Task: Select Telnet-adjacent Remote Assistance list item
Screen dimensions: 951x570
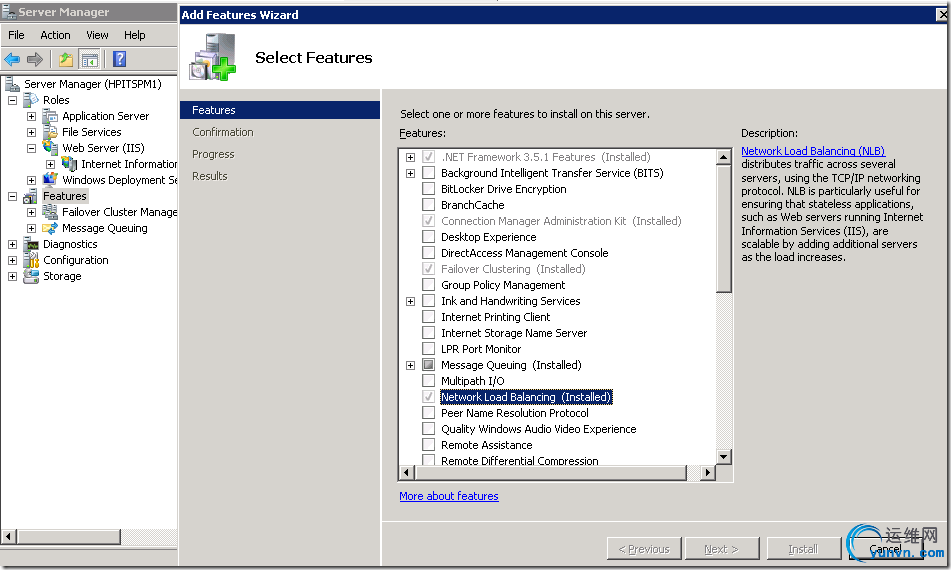Action: click(x=486, y=445)
